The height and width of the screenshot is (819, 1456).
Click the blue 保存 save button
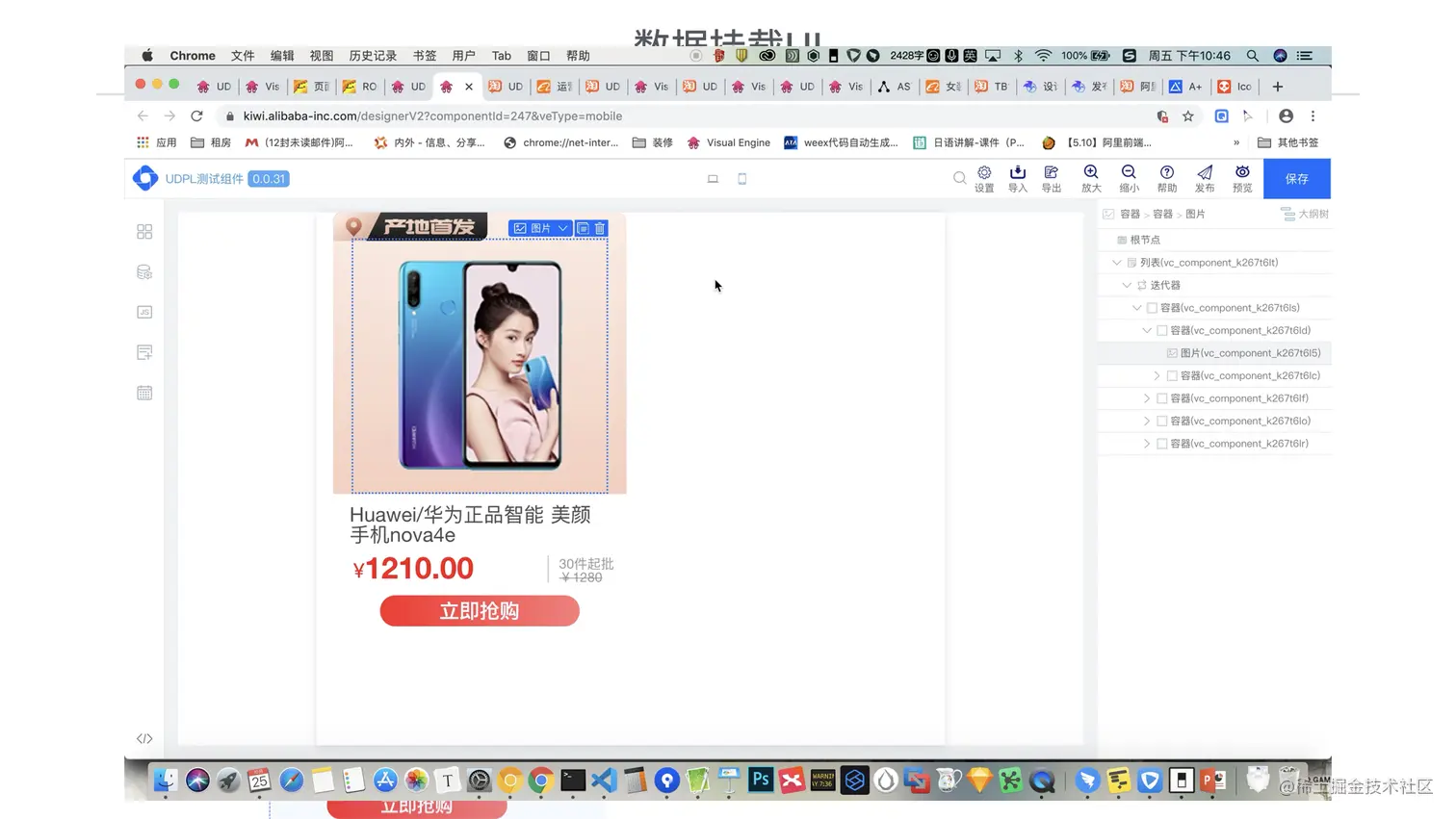[x=1297, y=179]
